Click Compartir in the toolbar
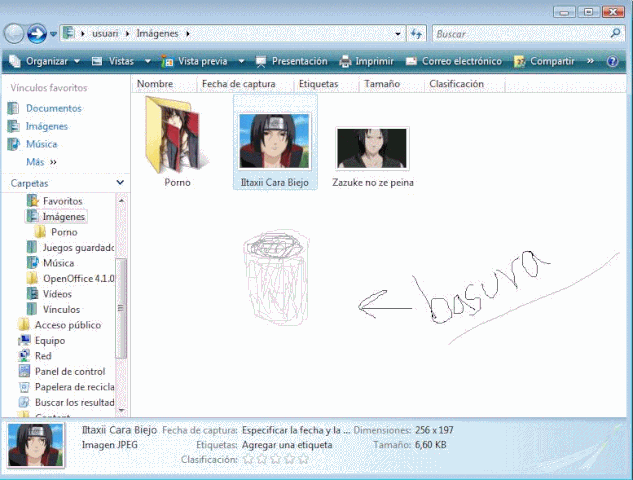Viewport: 633px width, 480px height. pos(544,61)
